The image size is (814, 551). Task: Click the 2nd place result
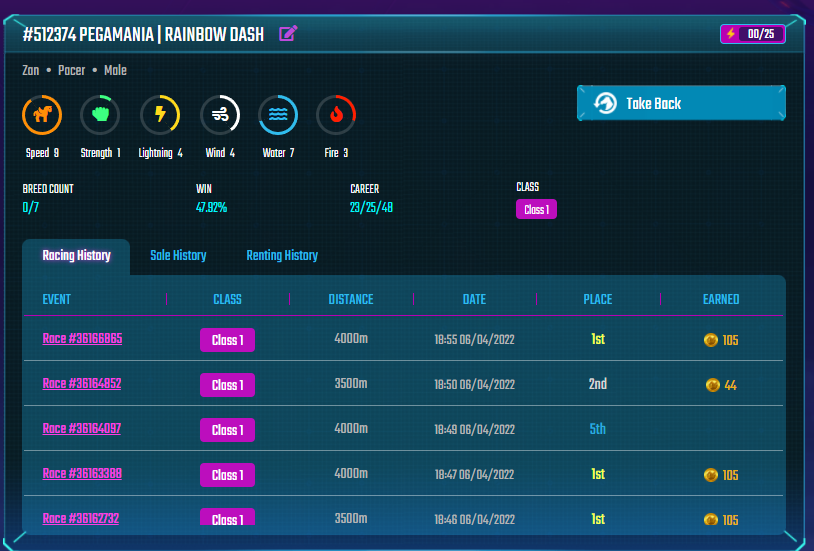click(598, 384)
